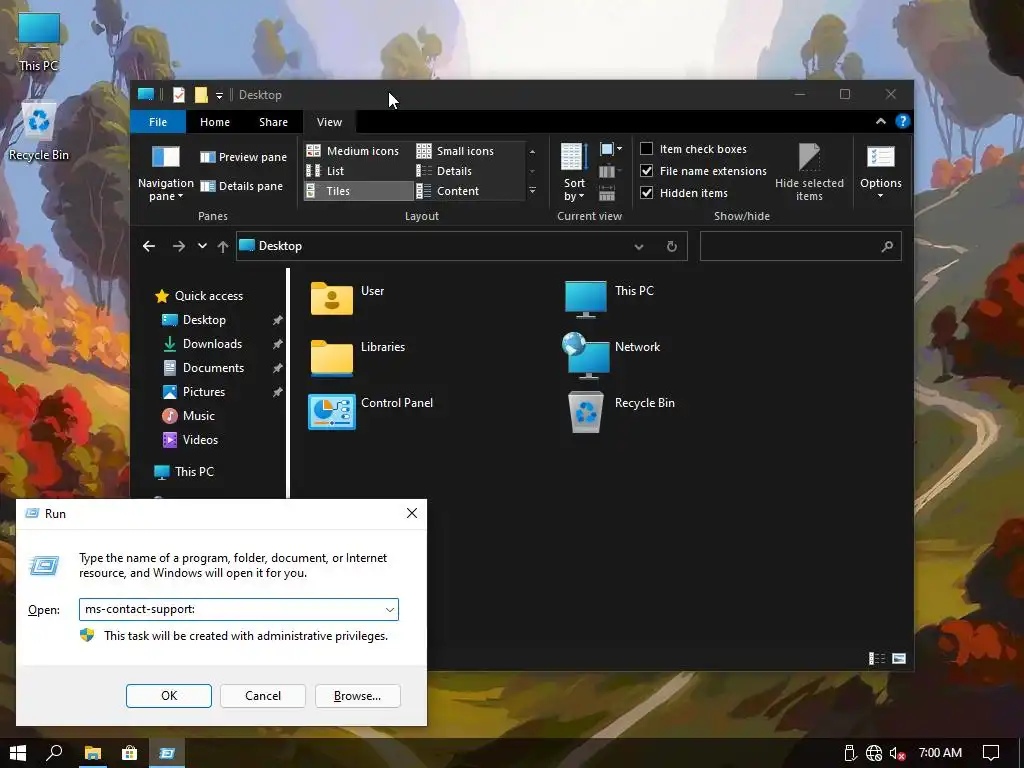Open Downloads in navigation pane
Viewport: 1024px width, 768px height.
coord(202,344)
